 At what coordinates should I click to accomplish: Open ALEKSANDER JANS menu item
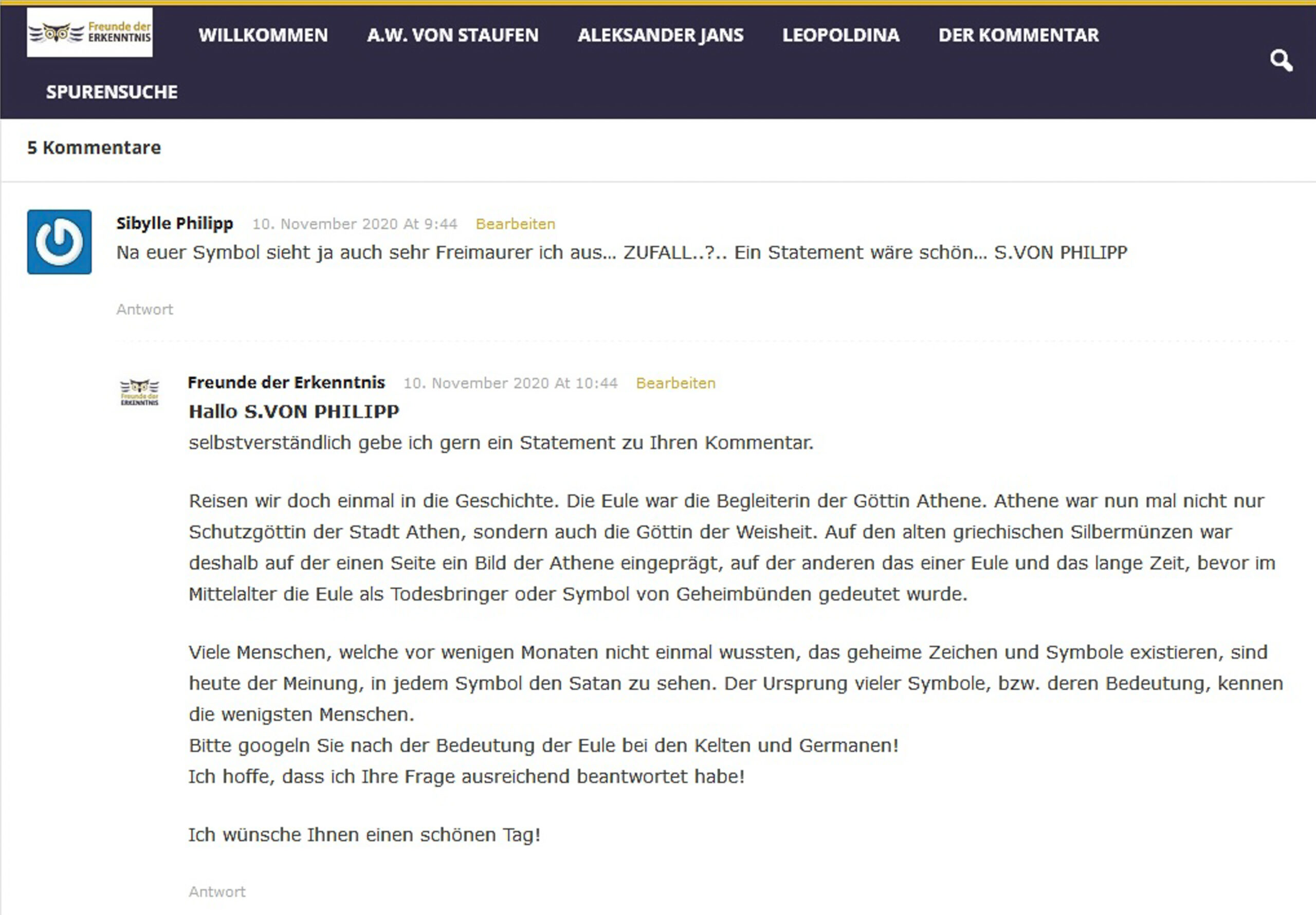(660, 35)
